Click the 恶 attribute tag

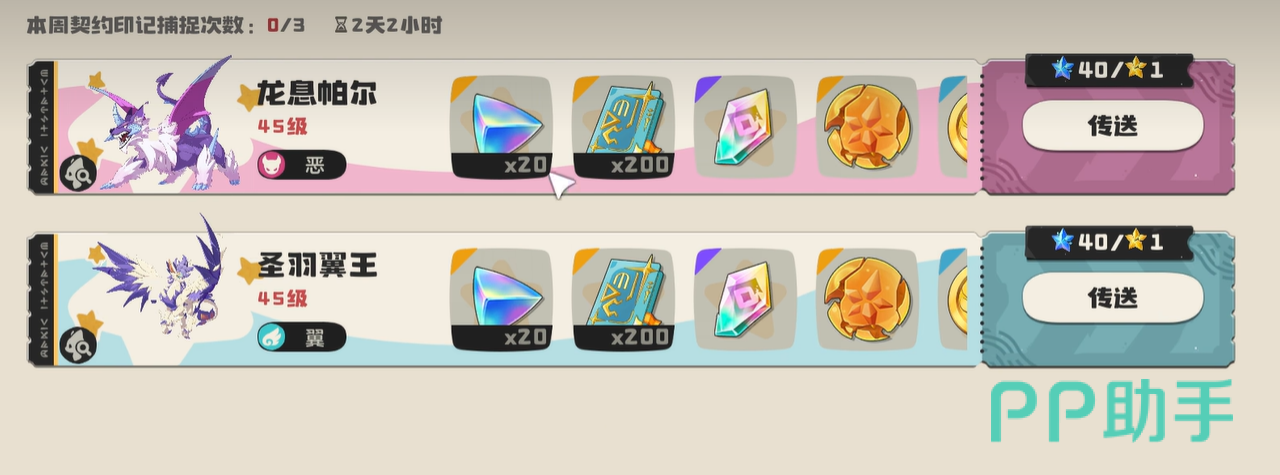coord(301,164)
